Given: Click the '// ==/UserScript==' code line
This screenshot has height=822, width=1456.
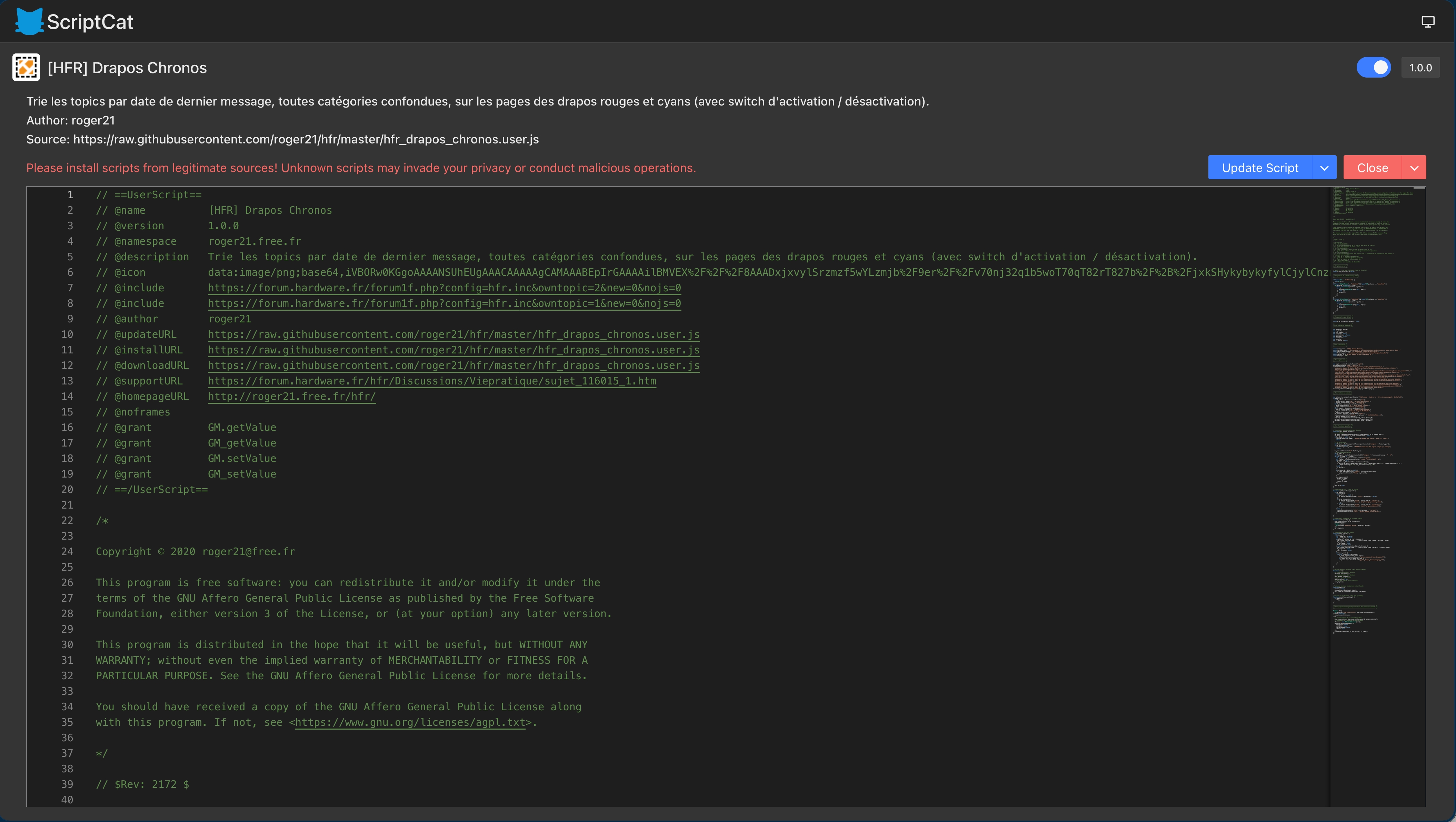Looking at the screenshot, I should coord(152,489).
